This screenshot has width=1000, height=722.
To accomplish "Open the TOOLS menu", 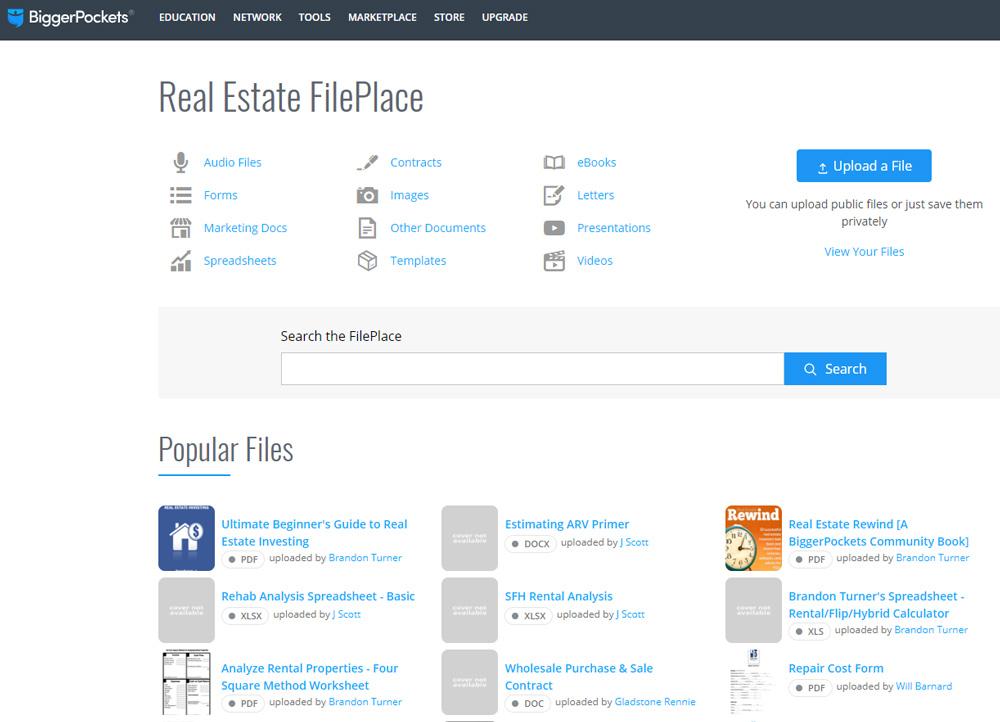I will [x=314, y=17].
